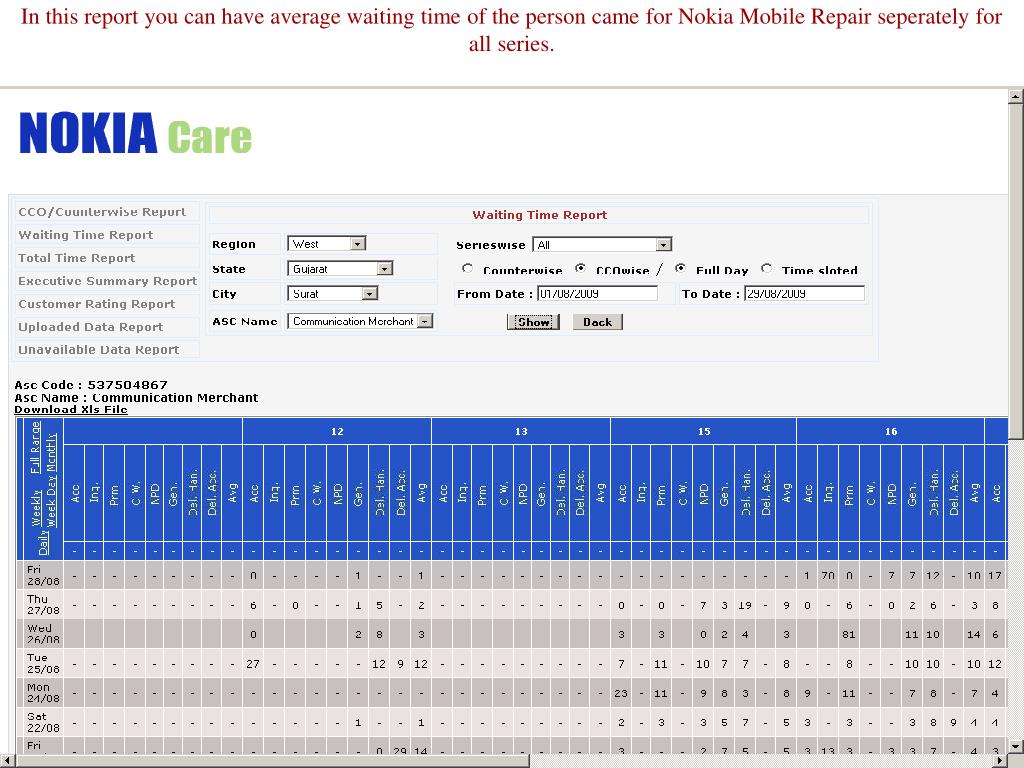Click the Download Xls File link
1024x768 pixels.
[71, 409]
